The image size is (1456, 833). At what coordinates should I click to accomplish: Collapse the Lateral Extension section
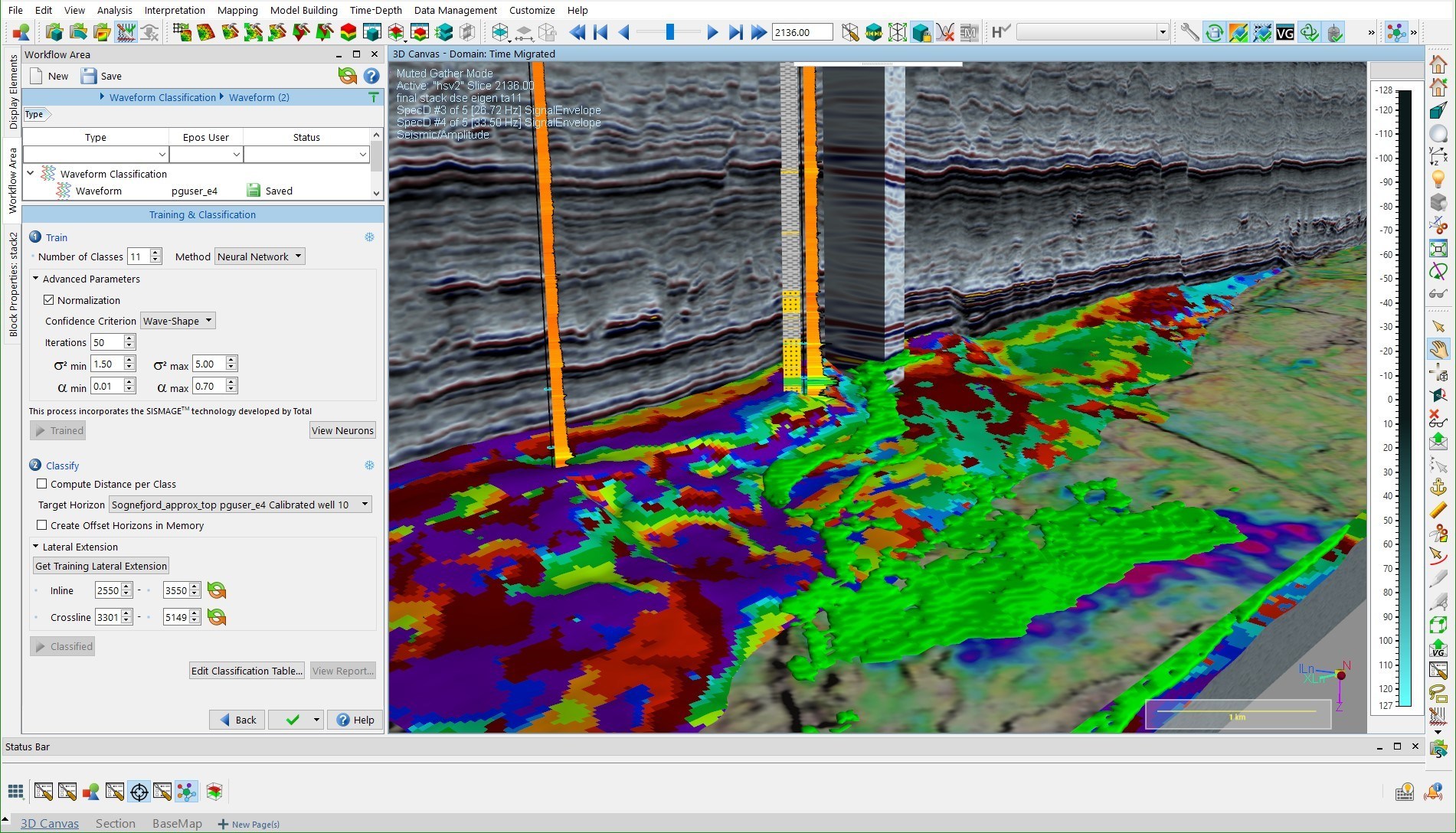(35, 547)
